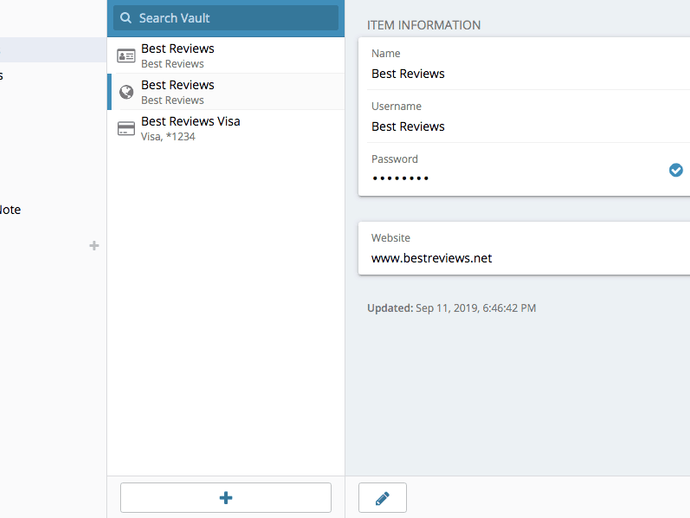Click the Username value Best Reviews
The width and height of the screenshot is (690, 518).
click(408, 126)
